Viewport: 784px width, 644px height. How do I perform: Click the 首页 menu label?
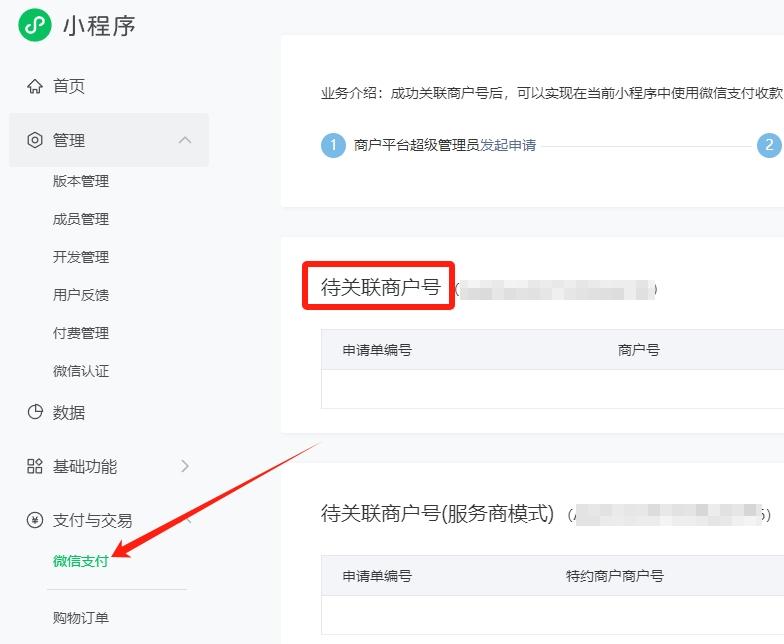coord(69,86)
